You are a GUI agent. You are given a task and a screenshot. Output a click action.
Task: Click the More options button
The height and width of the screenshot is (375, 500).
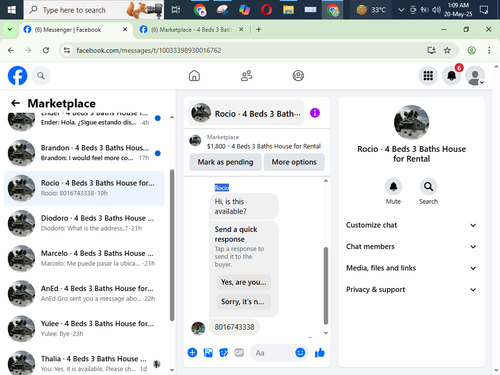tap(294, 162)
